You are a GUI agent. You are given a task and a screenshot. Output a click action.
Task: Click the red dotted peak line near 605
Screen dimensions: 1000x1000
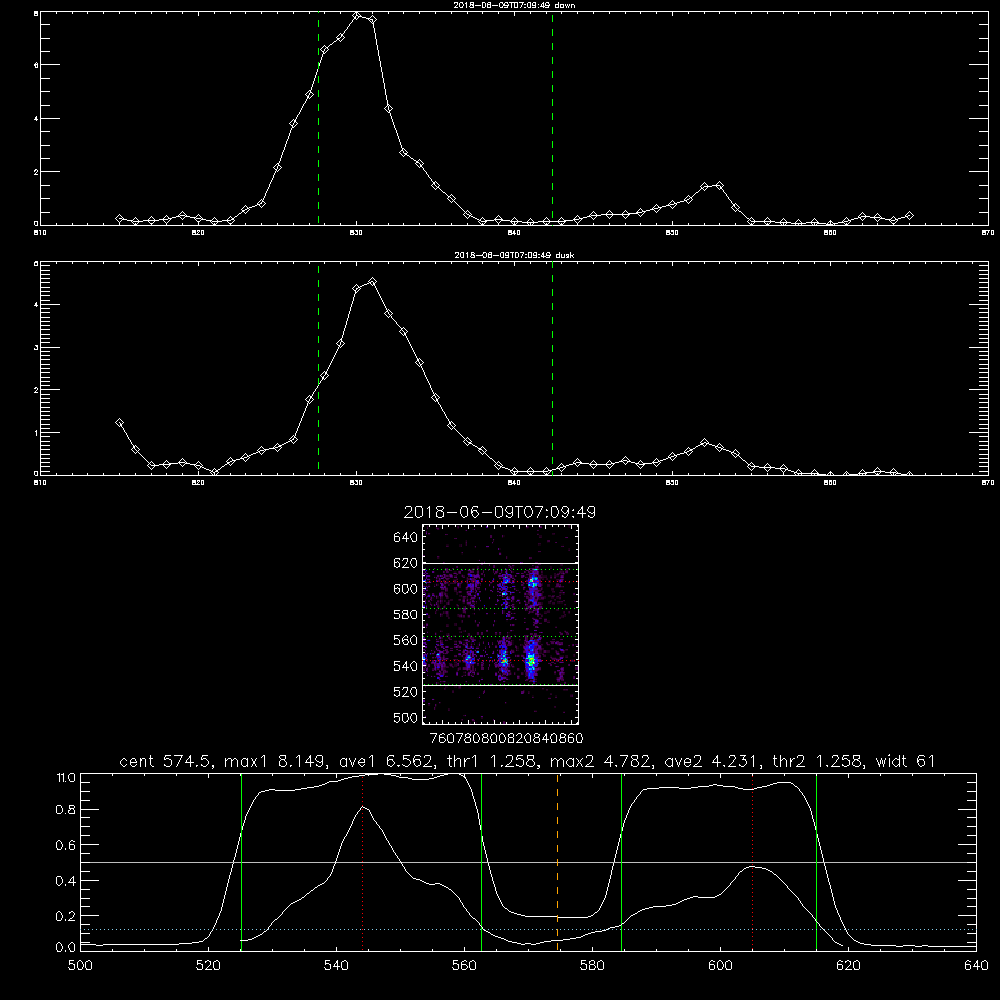pos(753,861)
